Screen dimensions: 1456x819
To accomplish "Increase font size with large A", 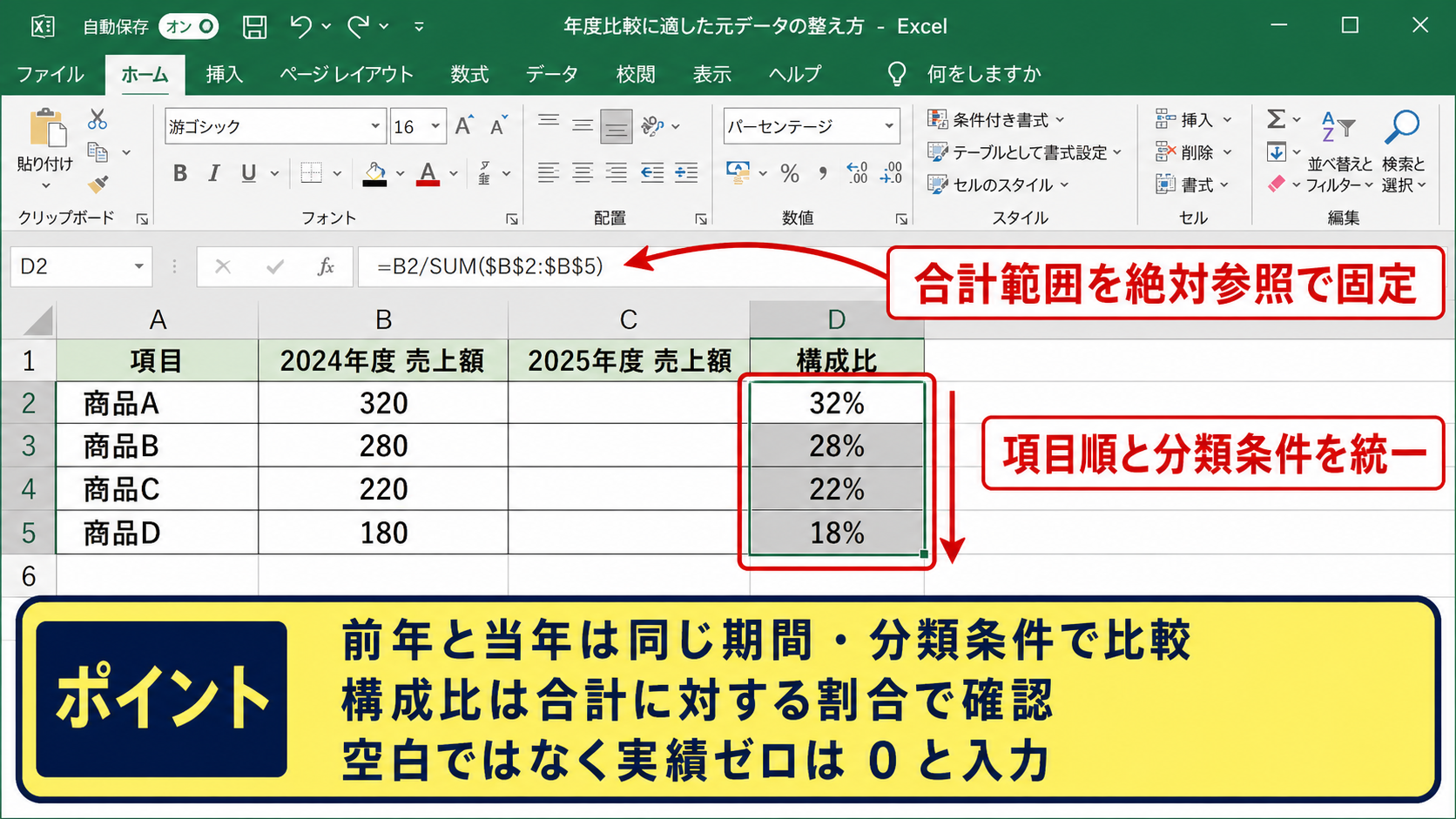I will pos(464,126).
